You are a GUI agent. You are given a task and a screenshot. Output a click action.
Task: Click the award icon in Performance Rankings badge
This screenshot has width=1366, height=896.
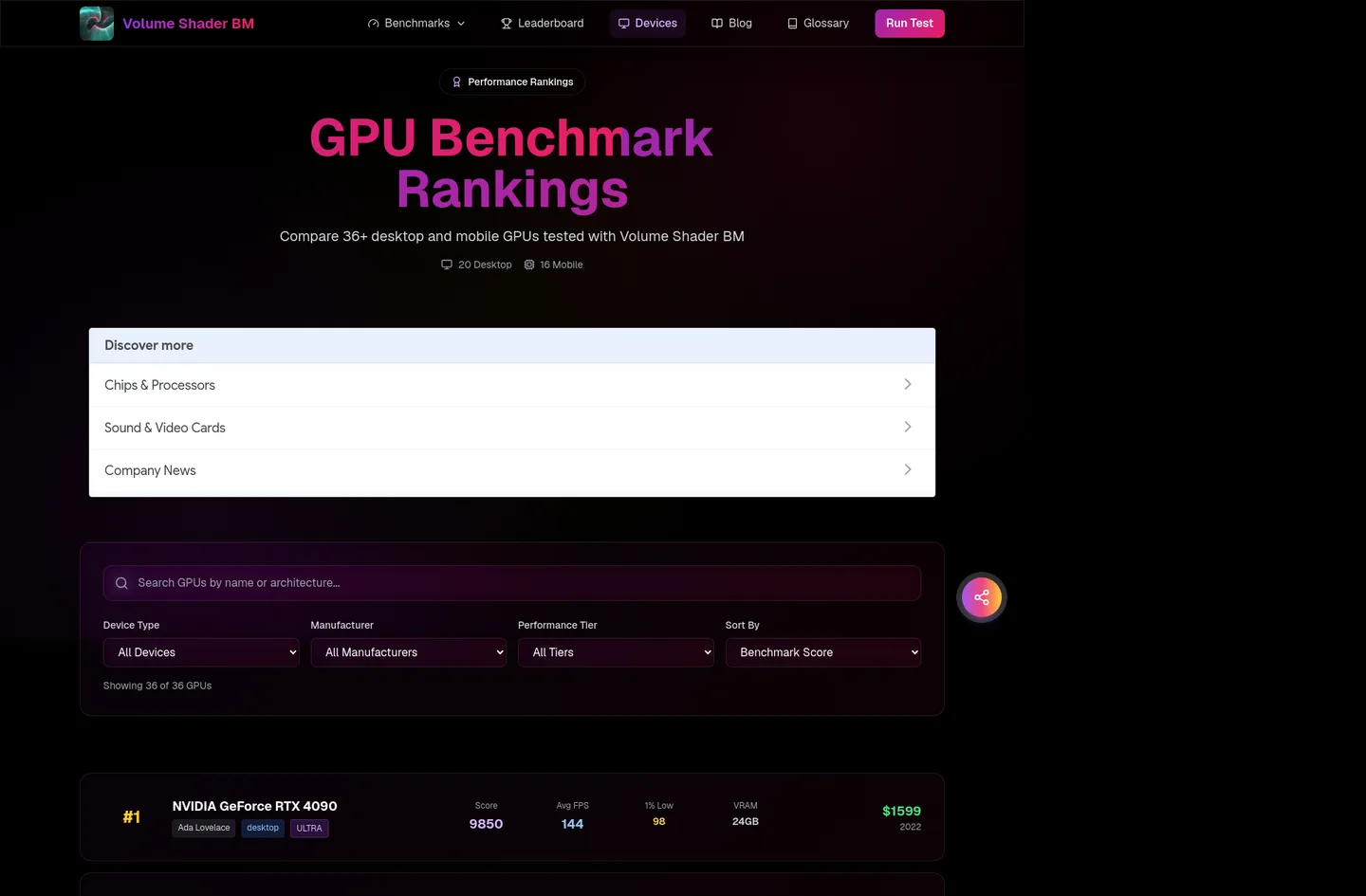click(x=456, y=82)
